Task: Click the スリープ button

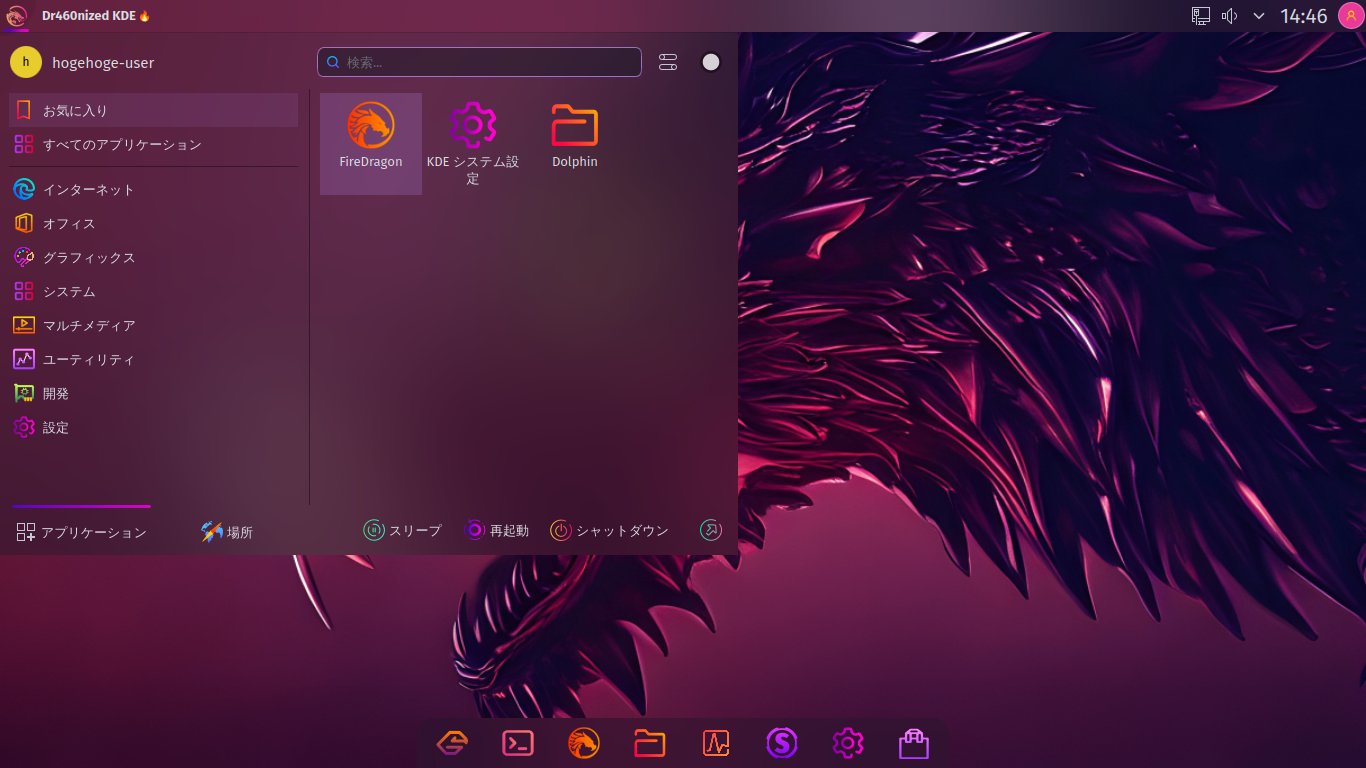Action: point(402,530)
